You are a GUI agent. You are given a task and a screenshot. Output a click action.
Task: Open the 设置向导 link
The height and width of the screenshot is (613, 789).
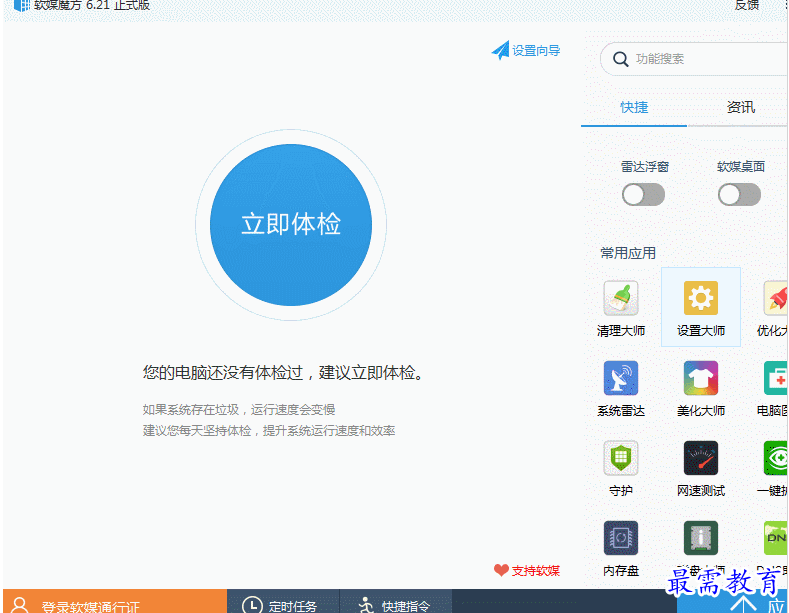point(536,50)
